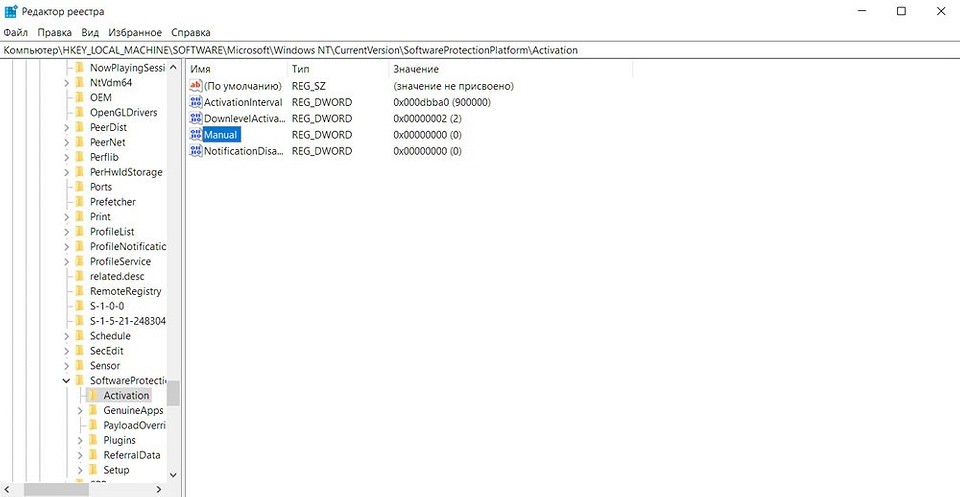Click the PeerDist folder icon
This screenshot has width=960, height=497.
(x=79, y=127)
